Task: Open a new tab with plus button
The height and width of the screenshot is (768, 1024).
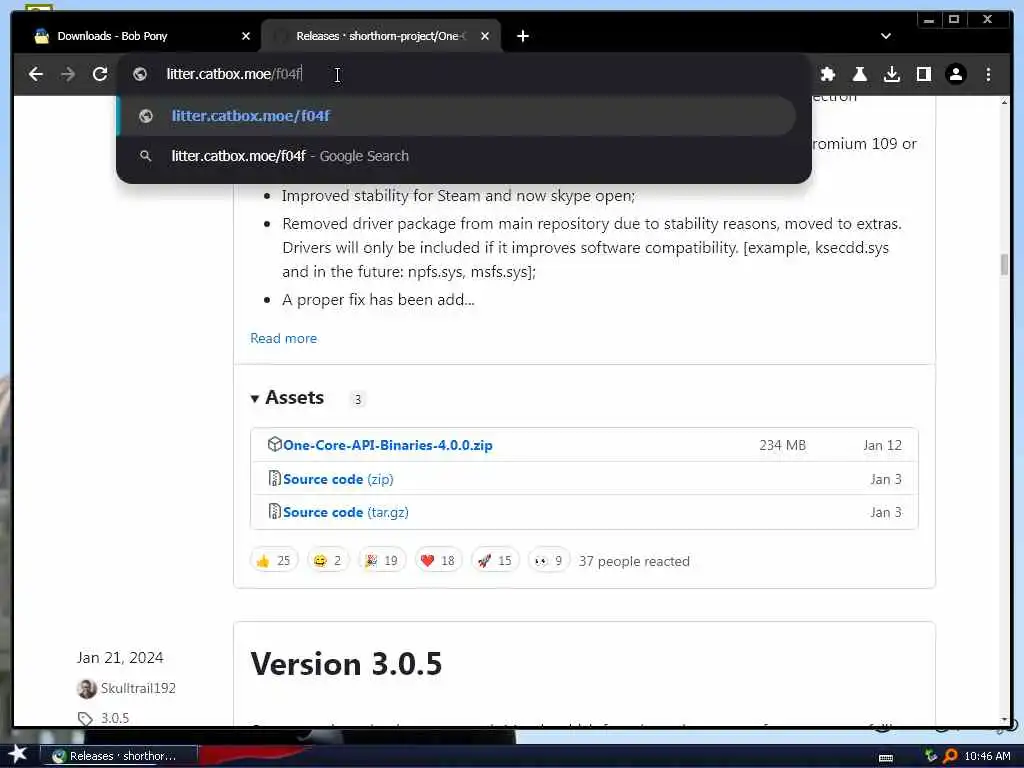Action: coord(522,36)
